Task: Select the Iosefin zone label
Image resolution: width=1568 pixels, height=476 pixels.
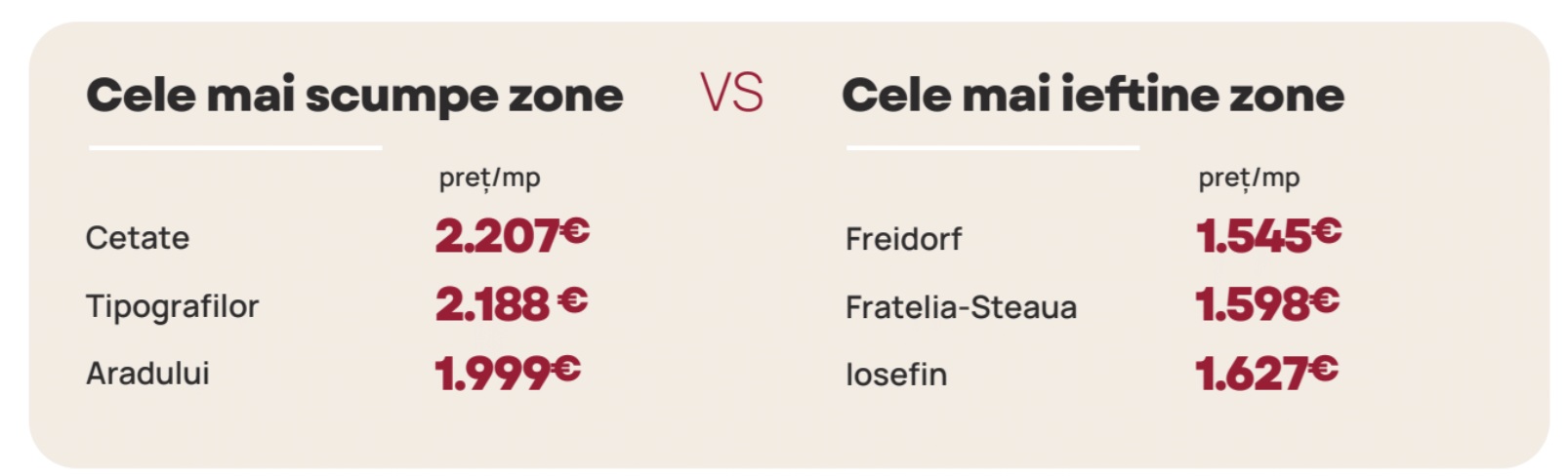Action: [896, 375]
